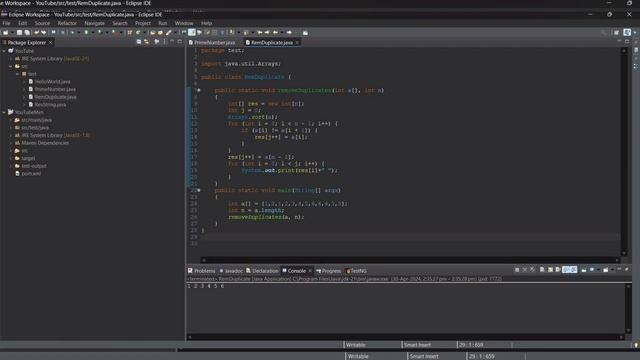Open the Progress tab
The height and width of the screenshot is (360, 640).
pos(328,271)
